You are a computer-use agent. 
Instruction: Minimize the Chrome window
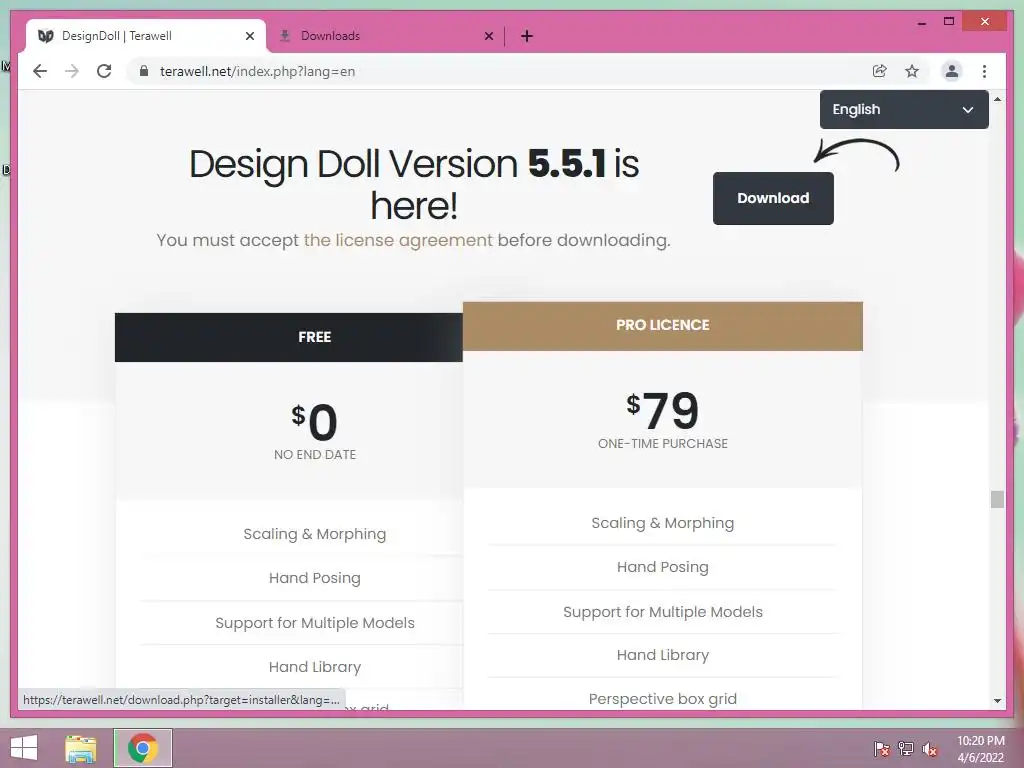(x=921, y=22)
